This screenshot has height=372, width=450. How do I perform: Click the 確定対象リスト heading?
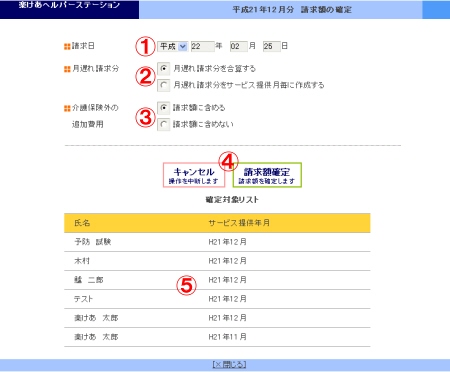tap(232, 200)
